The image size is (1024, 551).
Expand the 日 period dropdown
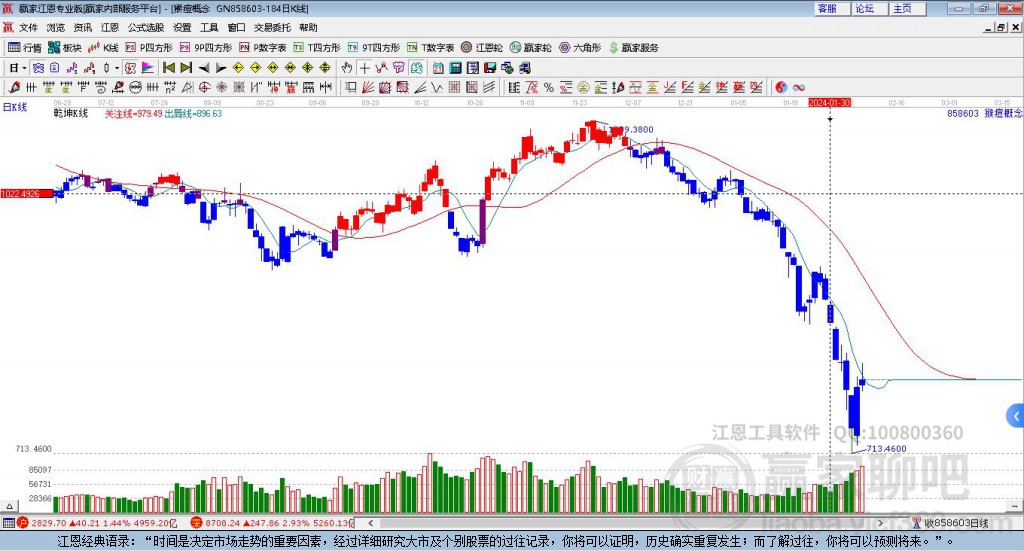[x=24, y=68]
